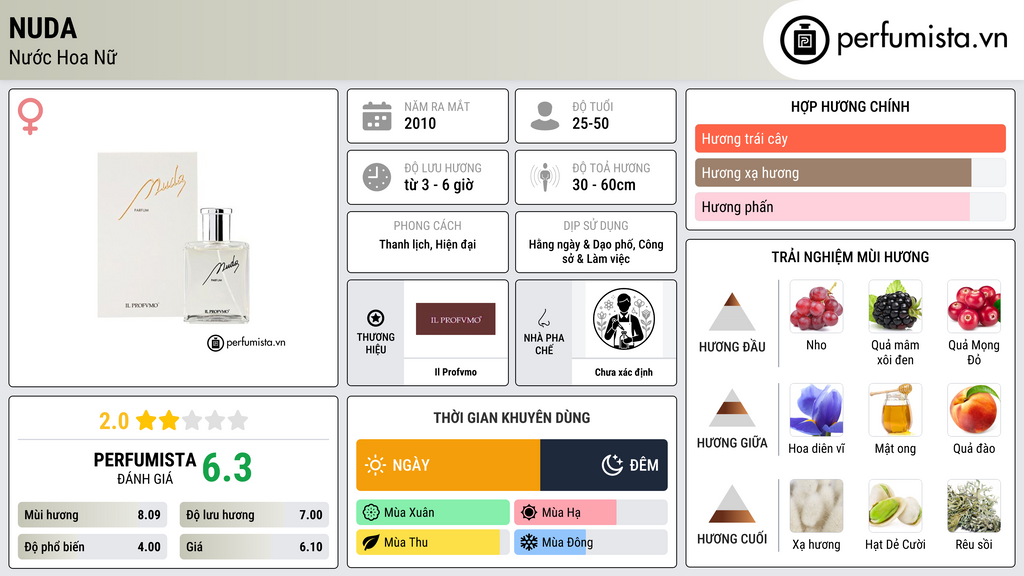Screen dimensions: 1024x576
Task: Click the Mùa Xuân season bar
Action: [x=433, y=513]
